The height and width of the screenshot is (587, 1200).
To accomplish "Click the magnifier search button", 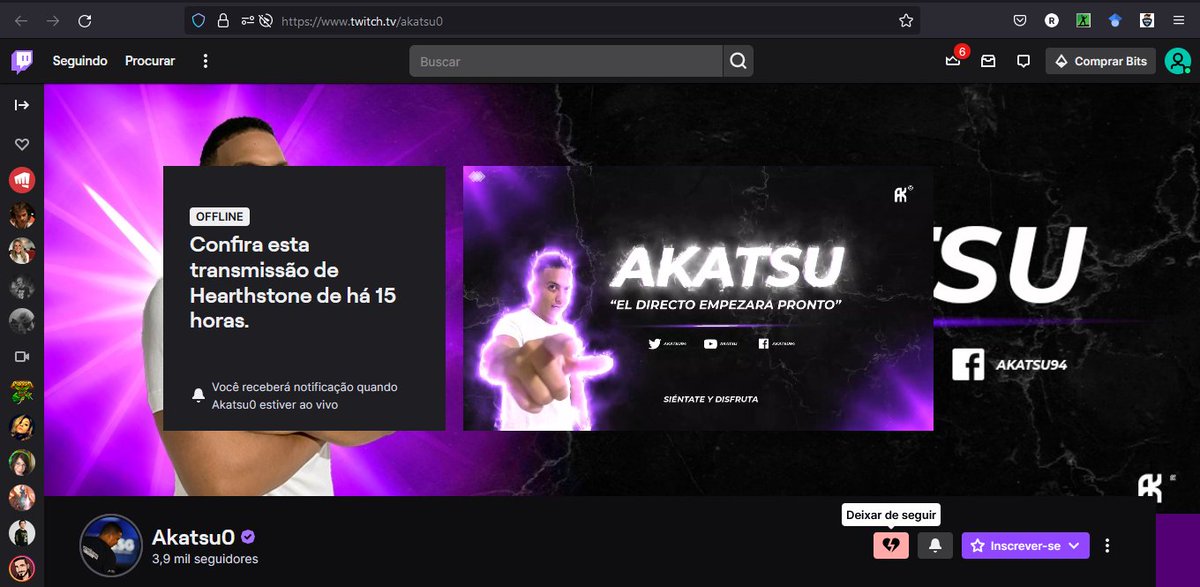I will 738,61.
